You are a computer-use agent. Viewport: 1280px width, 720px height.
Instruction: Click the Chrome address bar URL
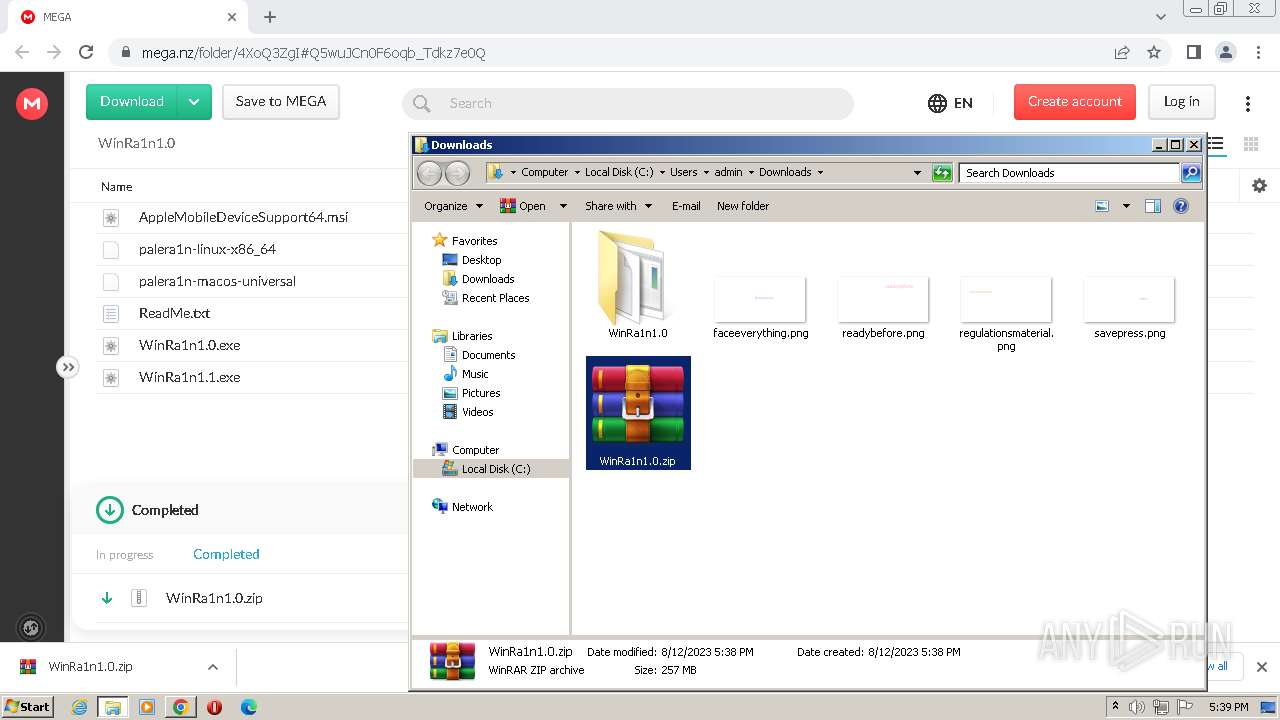pos(313,53)
